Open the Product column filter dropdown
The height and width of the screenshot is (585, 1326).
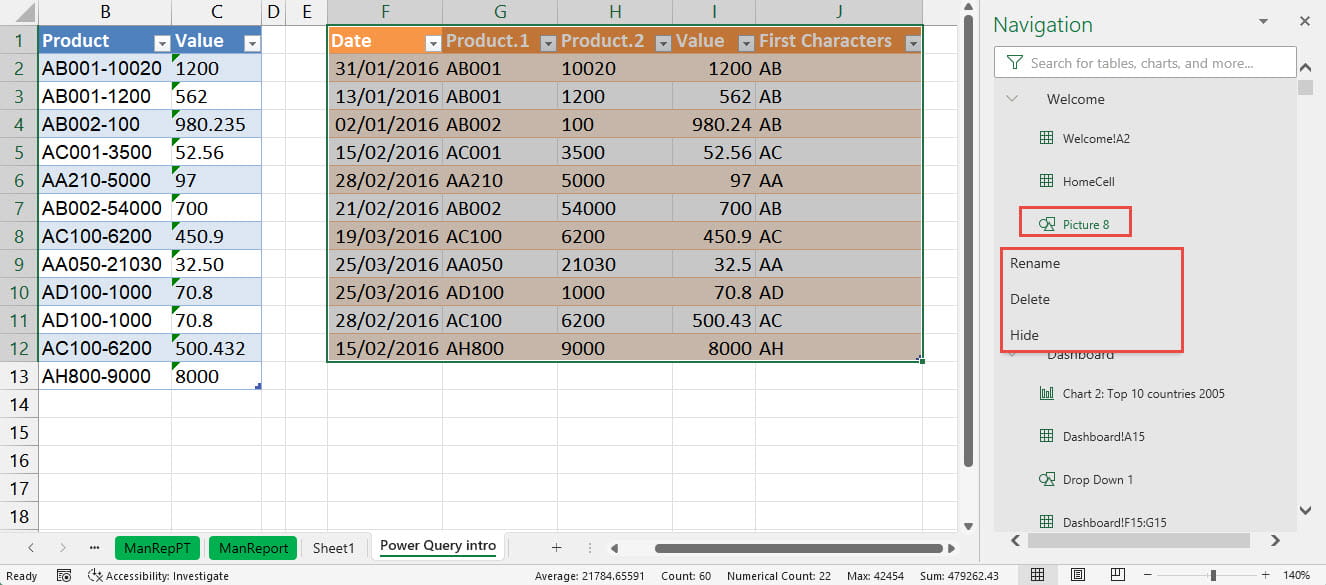(162, 43)
